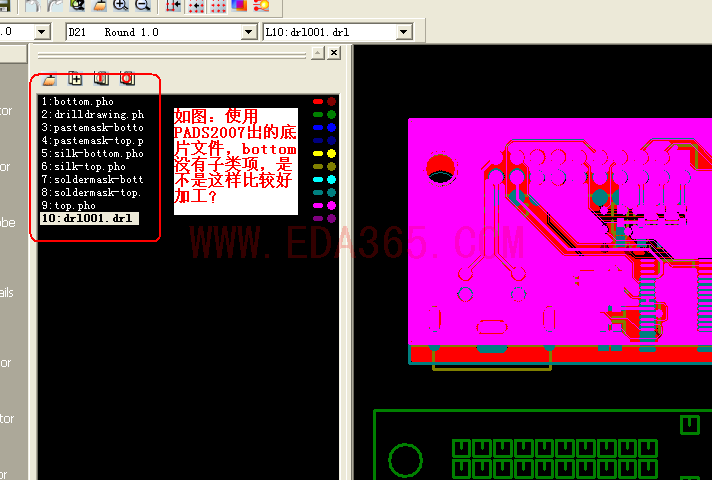Viewport: 713px width, 480px height.
Task: Click the teal draw-color pill for soldermask-top
Action: [318, 193]
